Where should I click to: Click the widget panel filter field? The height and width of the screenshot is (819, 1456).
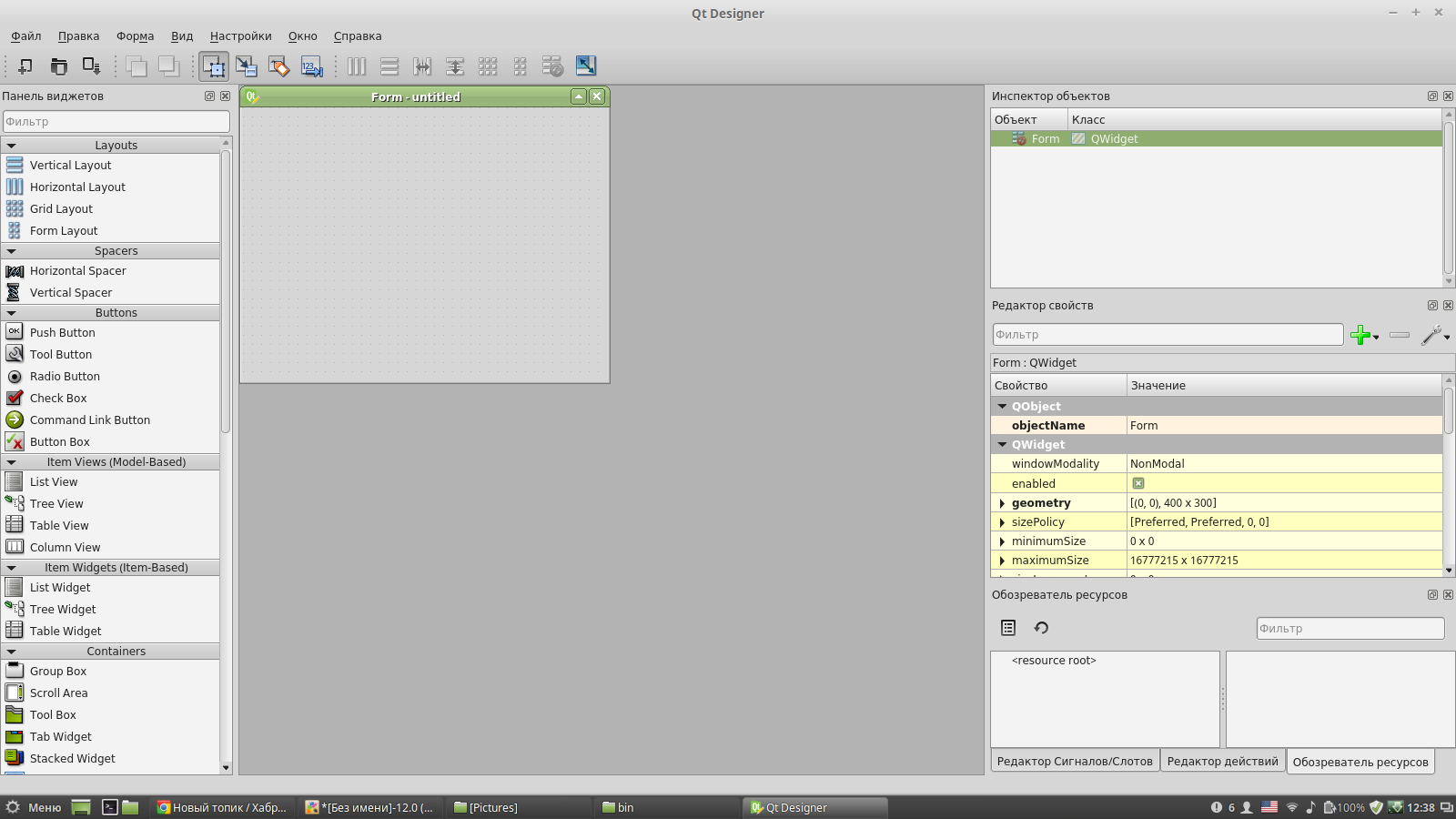[x=116, y=121]
